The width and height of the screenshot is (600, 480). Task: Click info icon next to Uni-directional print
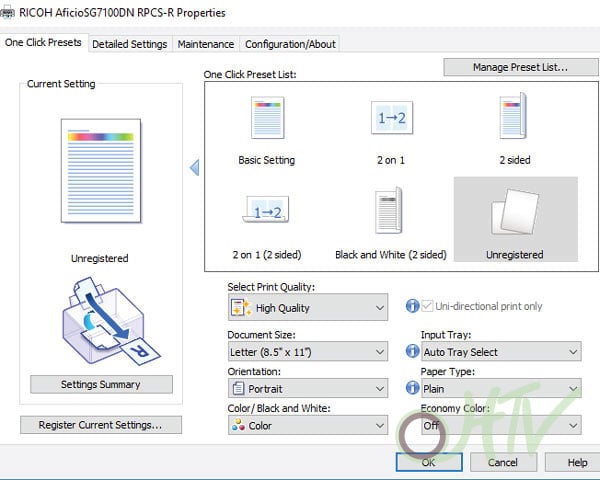pos(412,306)
